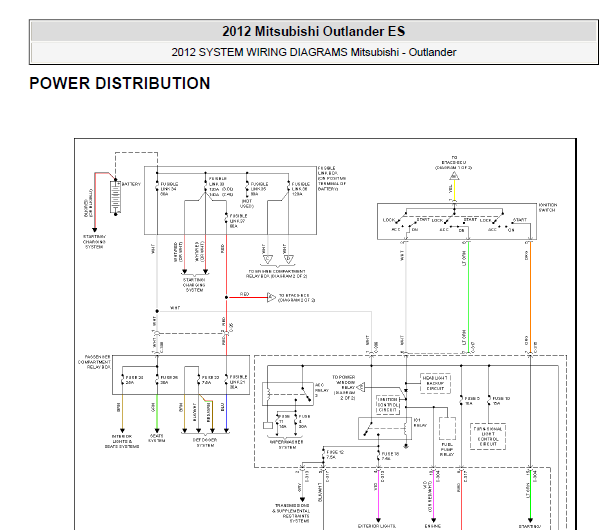Image resolution: width=602 pixels, height=530 pixels.
Task: Click the 'FUEL PUMP RELAY' label
Action: click(447, 449)
